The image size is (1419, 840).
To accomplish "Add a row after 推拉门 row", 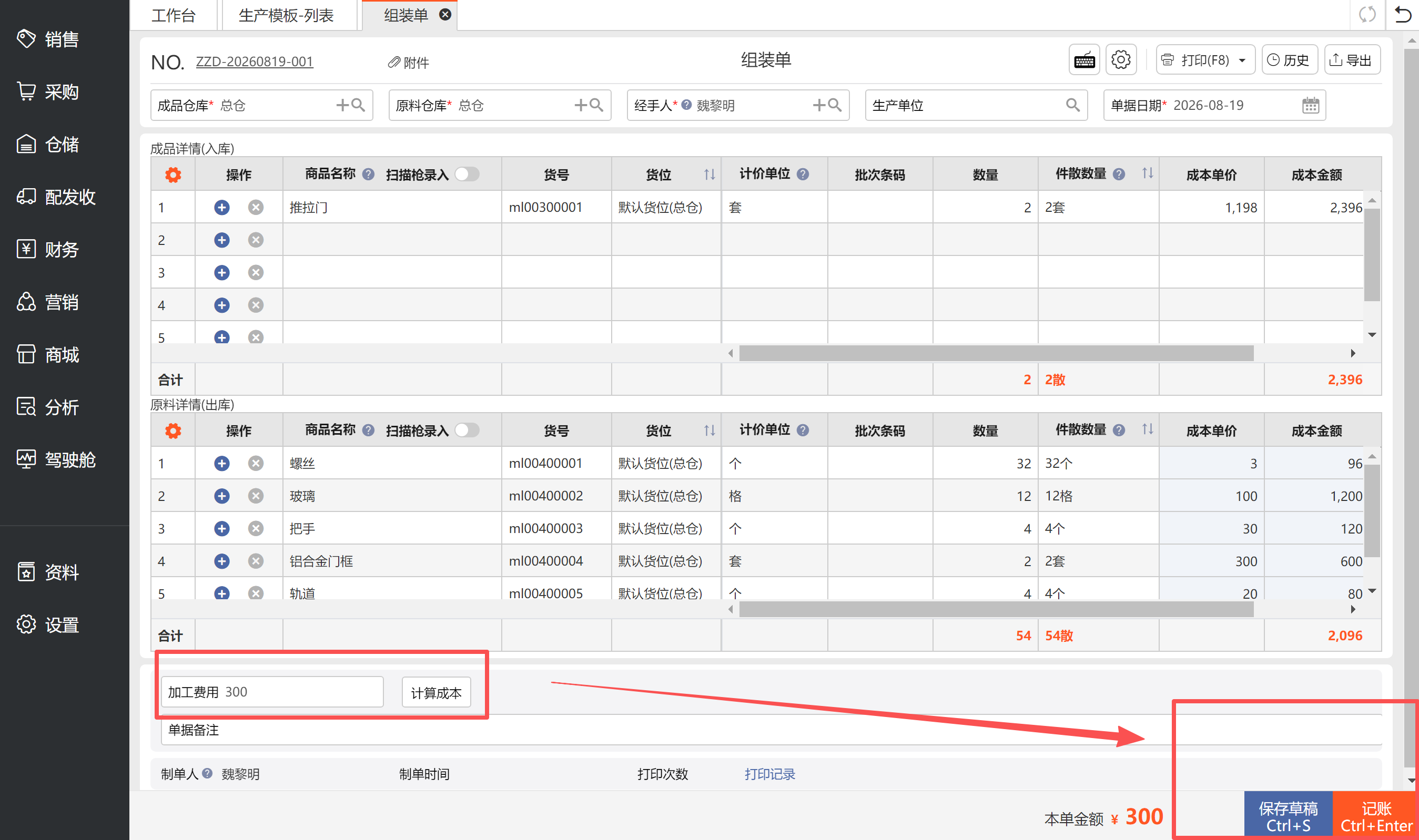I will [x=222, y=208].
